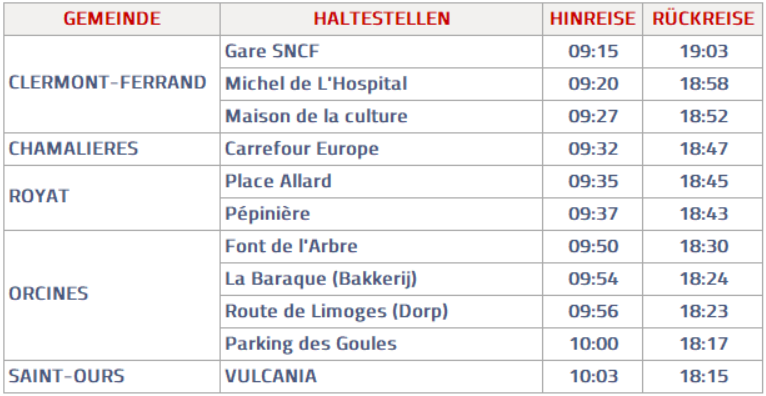This screenshot has height=396, width=766.
Task: Select the Route de Limoges (Dorp) stop
Action: (336, 311)
